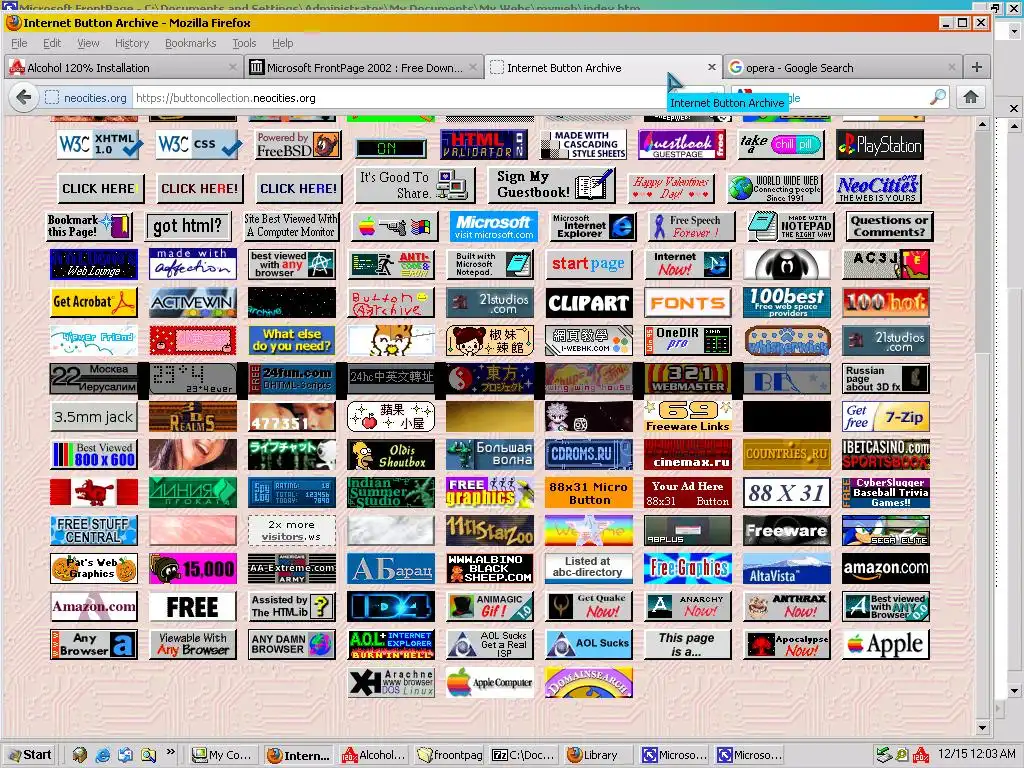This screenshot has height=768, width=1024.
Task: Open the Tools menu
Action: pyautogui.click(x=244, y=43)
